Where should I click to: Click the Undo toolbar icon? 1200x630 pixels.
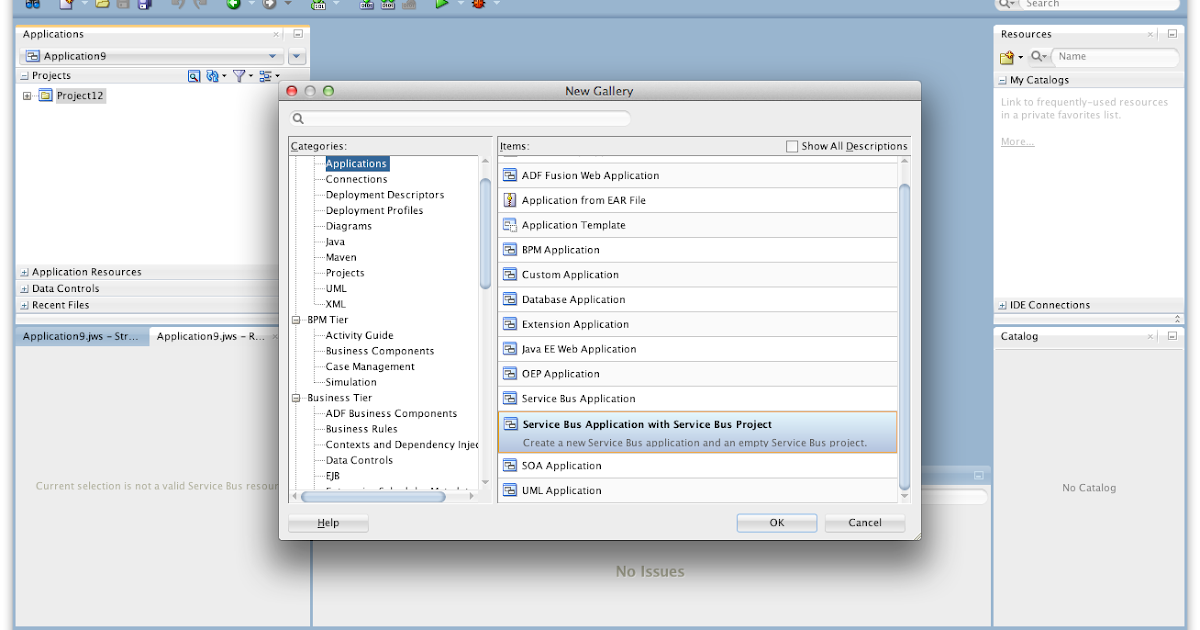[x=175, y=5]
